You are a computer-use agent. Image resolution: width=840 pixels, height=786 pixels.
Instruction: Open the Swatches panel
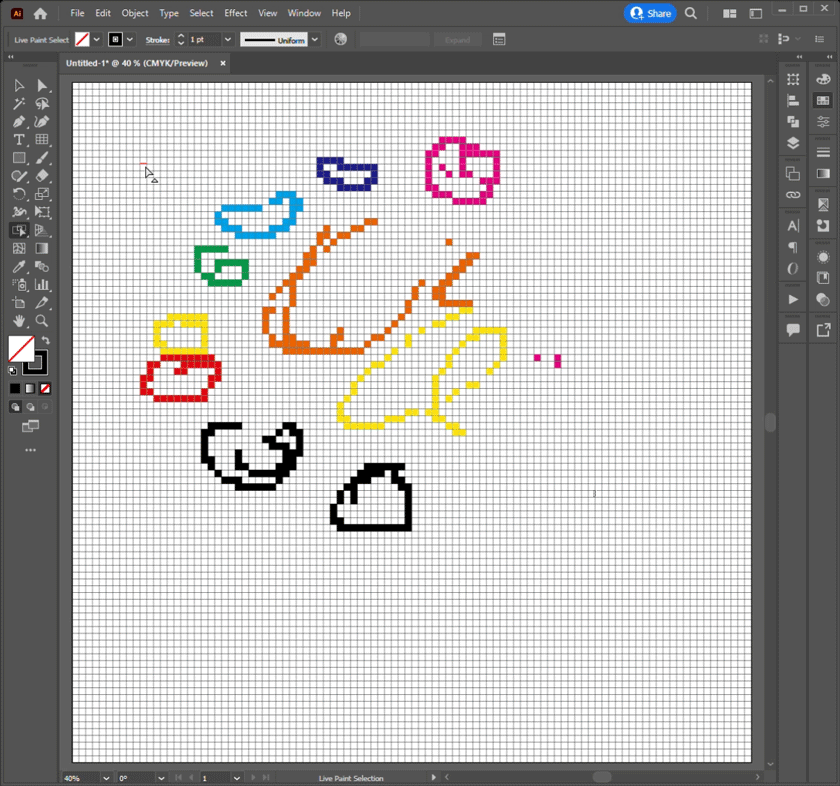point(823,101)
